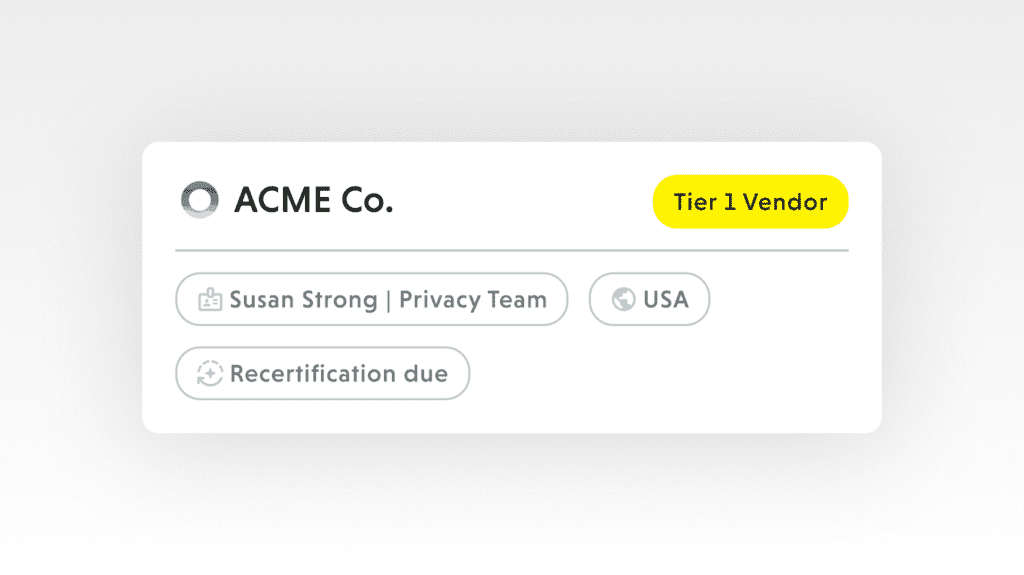Select the Susan Strong | Privacy Team chip
The width and height of the screenshot is (1024, 575).
pos(371,300)
